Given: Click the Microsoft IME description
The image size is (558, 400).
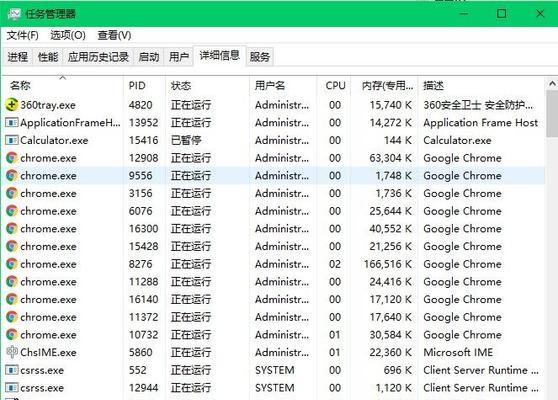Looking at the screenshot, I should click(x=458, y=352).
